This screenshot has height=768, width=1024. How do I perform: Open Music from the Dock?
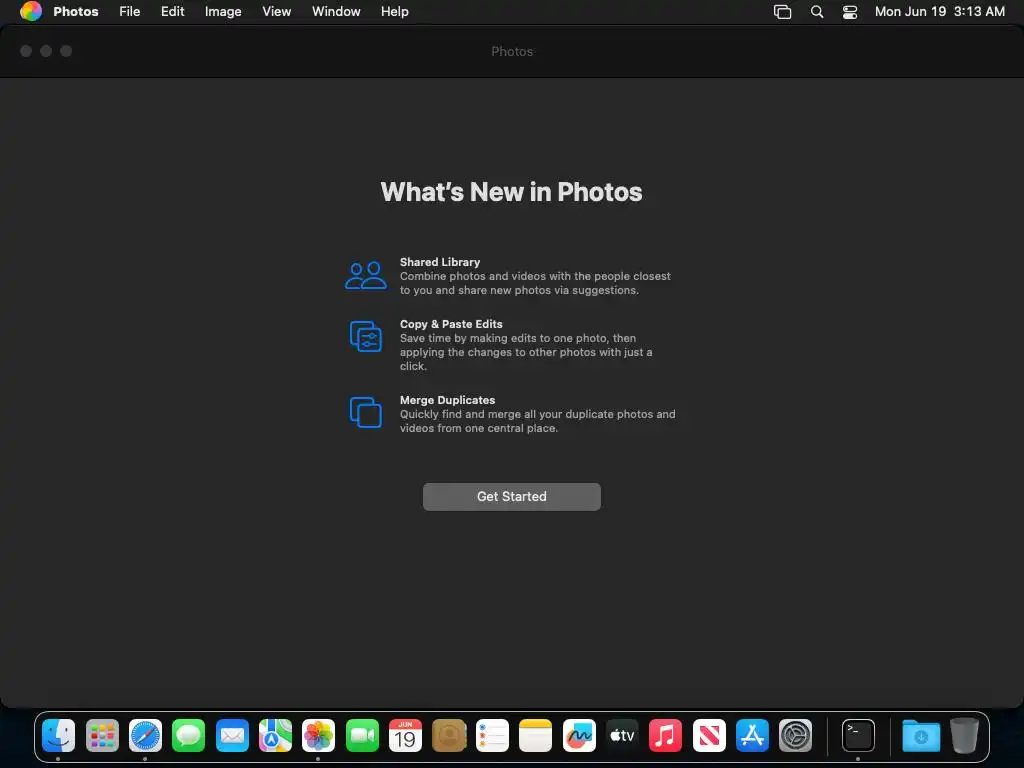click(x=665, y=735)
